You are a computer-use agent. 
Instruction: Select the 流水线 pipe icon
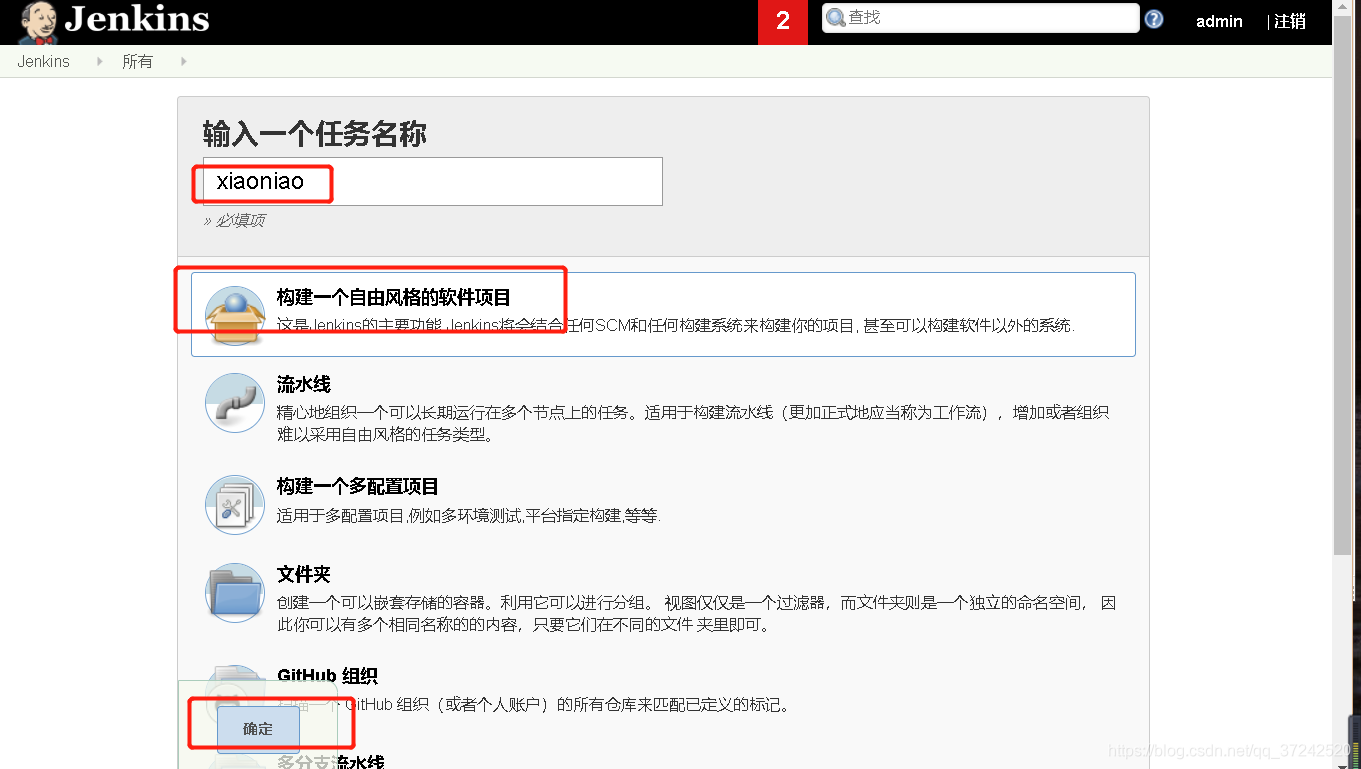[235, 403]
